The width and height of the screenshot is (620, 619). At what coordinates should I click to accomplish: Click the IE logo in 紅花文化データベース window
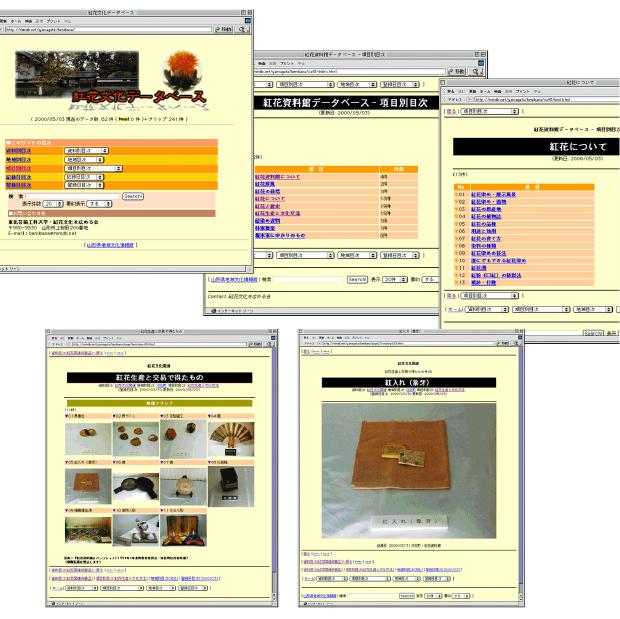click(x=248, y=21)
